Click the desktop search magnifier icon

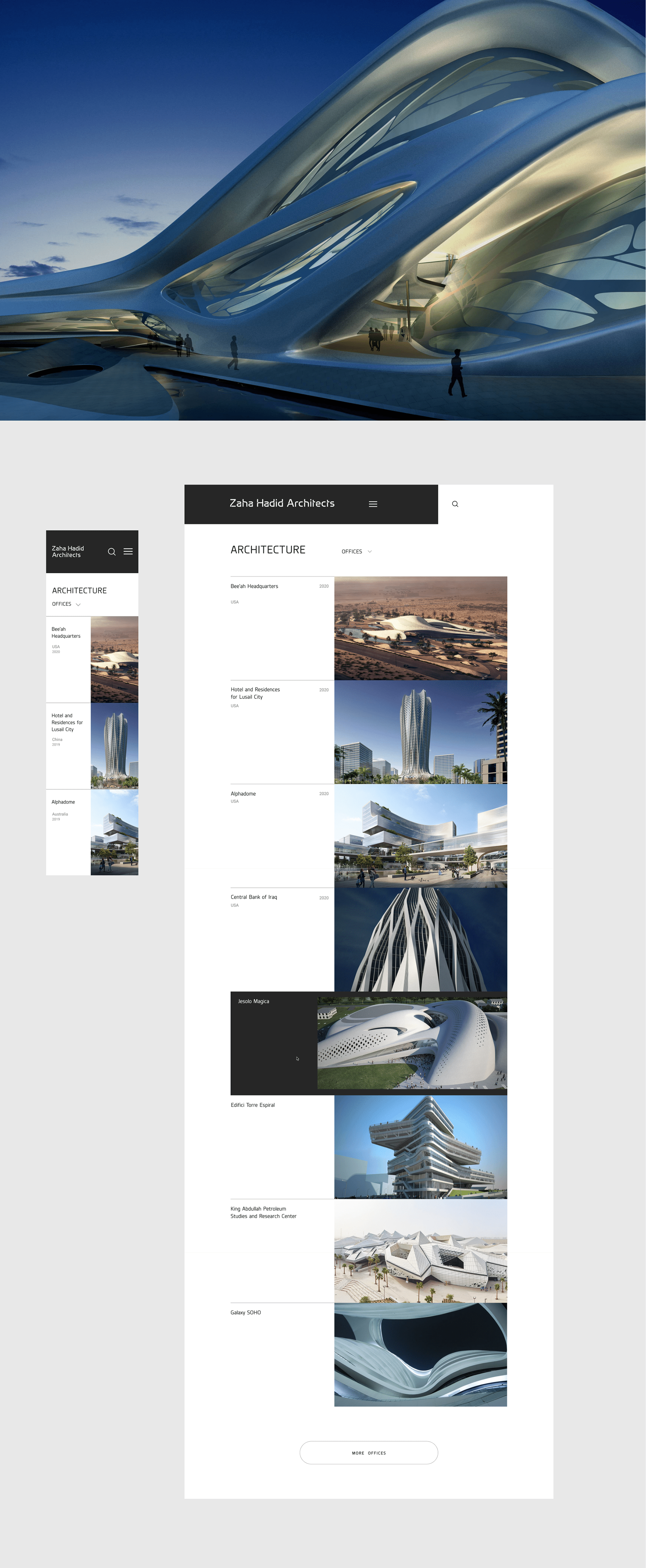(x=455, y=504)
